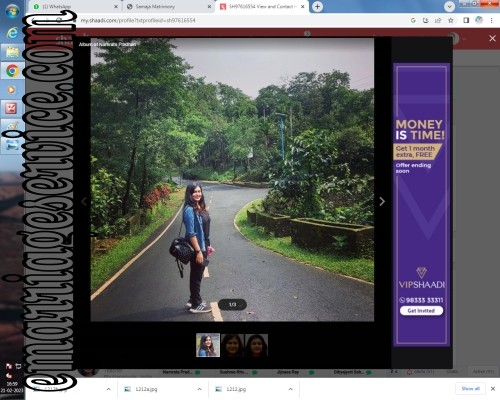Bookmark this page with star icon

[x=451, y=20]
